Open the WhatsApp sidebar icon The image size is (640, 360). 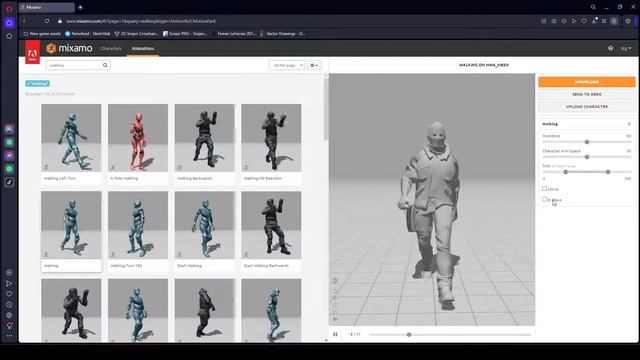click(x=9, y=169)
